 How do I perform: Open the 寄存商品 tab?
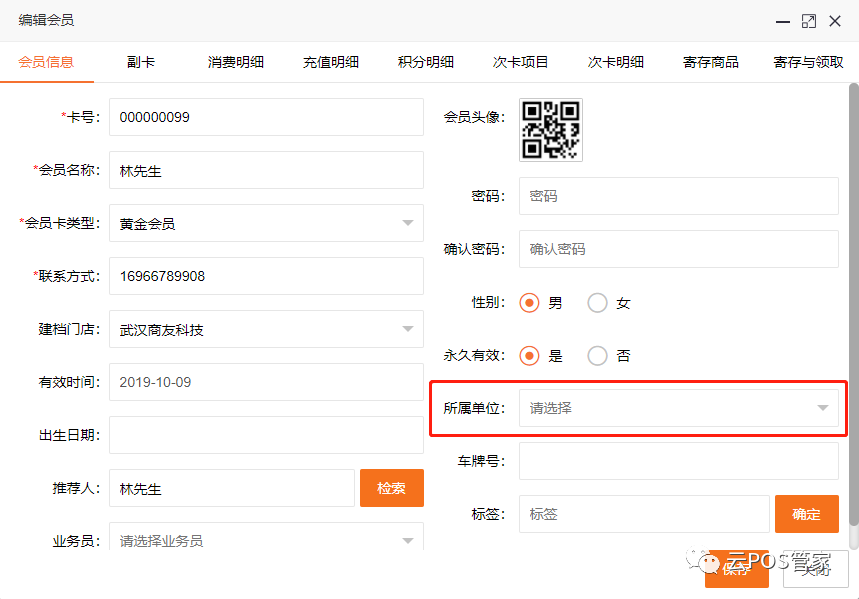tap(711, 62)
